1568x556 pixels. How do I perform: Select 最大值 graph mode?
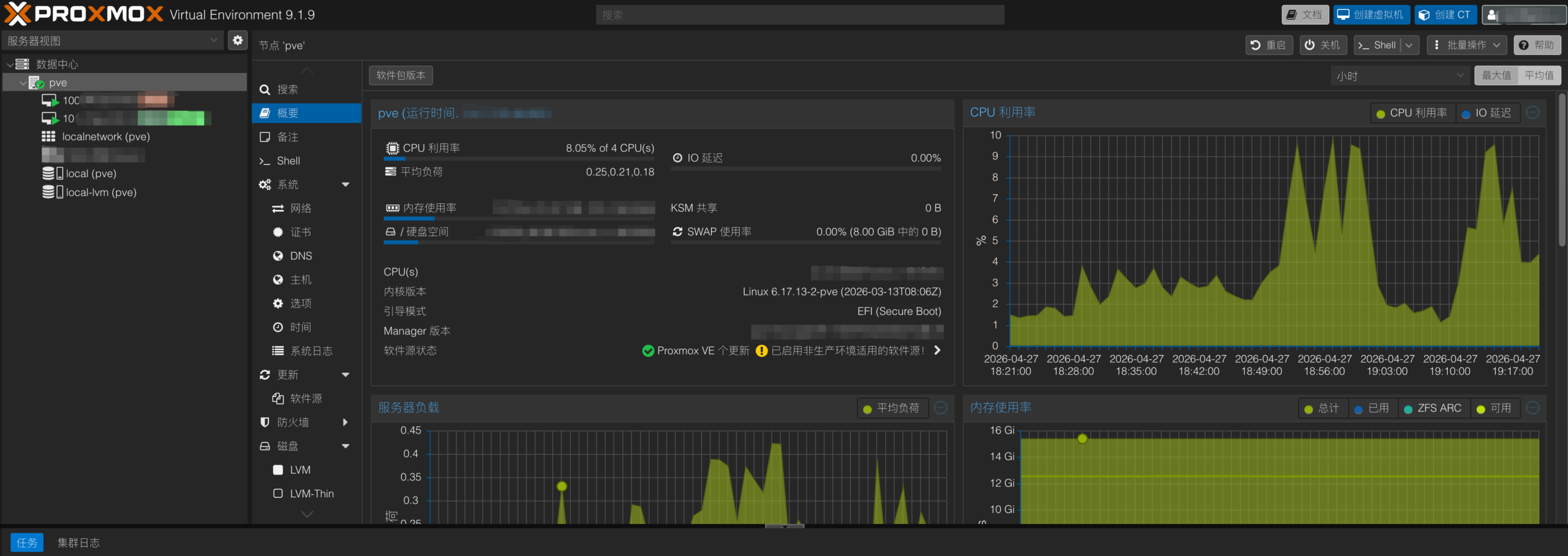pos(1496,75)
